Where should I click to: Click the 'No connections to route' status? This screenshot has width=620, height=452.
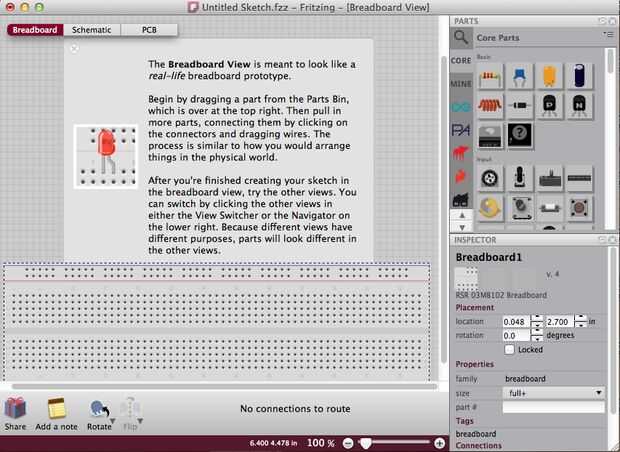295,409
